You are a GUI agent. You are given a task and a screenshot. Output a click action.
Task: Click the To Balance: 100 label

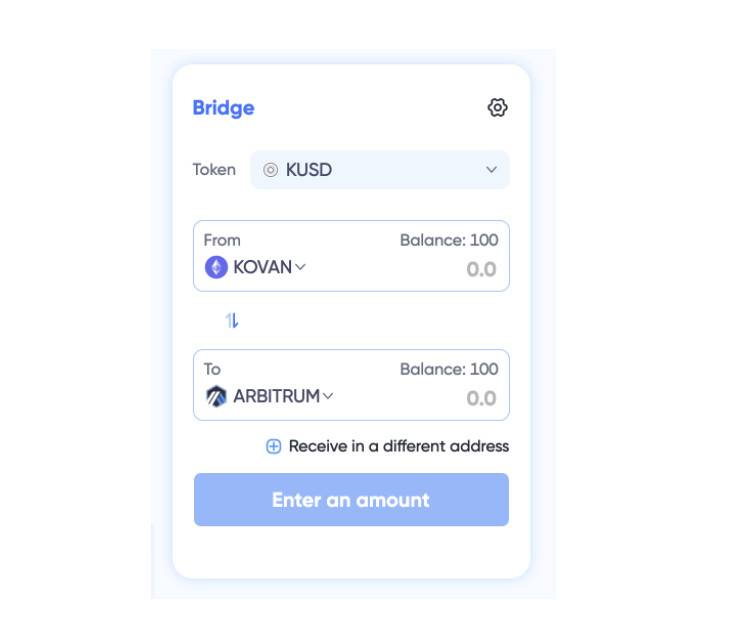[448, 369]
